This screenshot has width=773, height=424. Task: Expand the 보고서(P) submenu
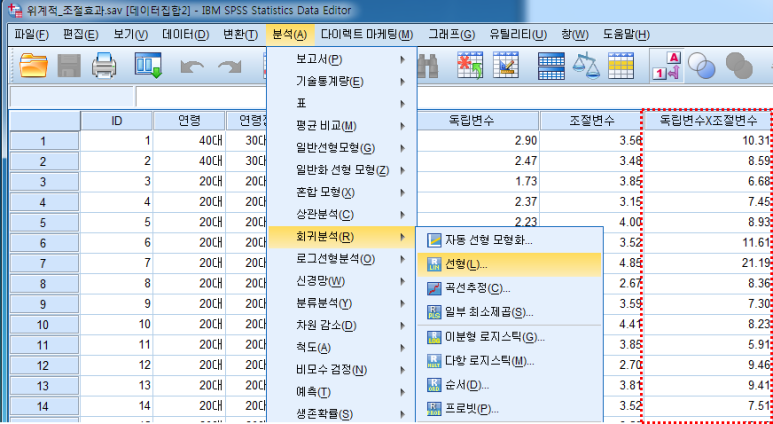click(340, 59)
